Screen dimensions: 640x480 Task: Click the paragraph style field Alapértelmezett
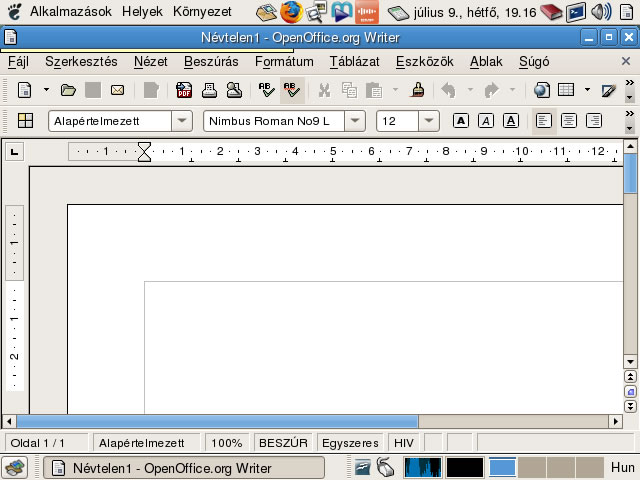tap(110, 121)
